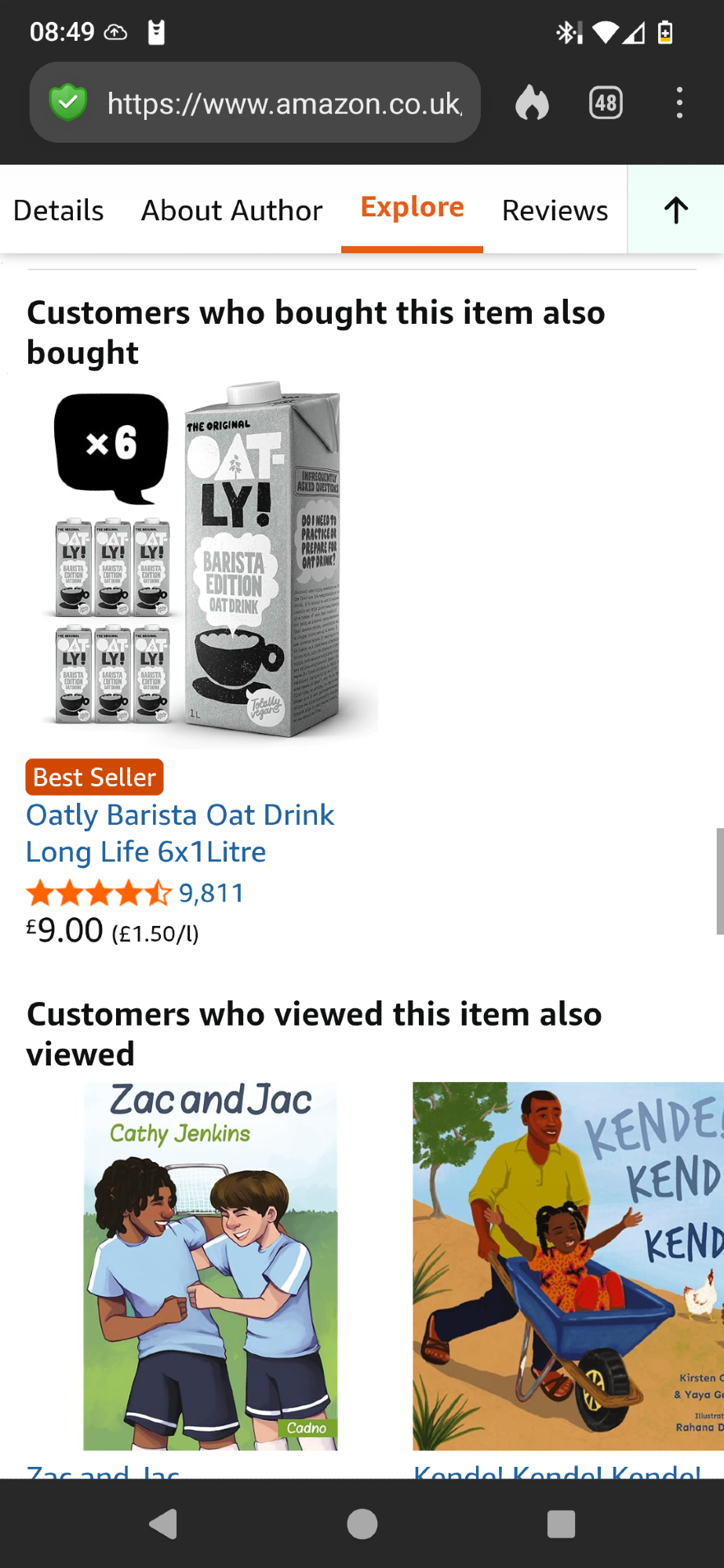
Task: Tap the page scrollbar handle
Action: tap(719, 881)
